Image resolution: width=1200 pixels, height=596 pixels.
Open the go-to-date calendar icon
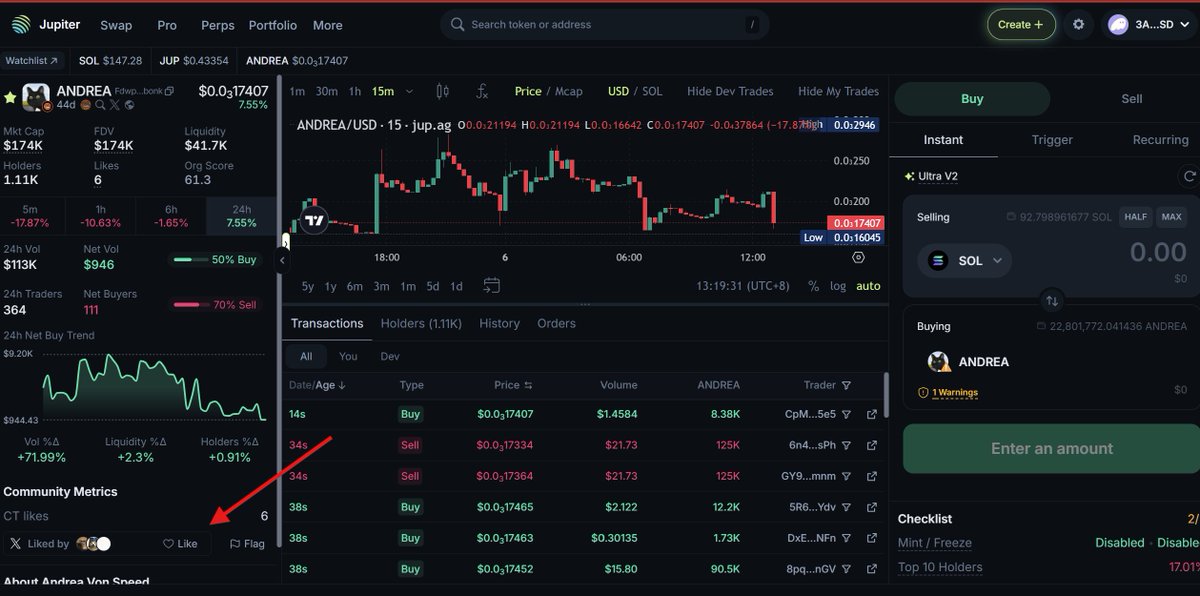tap(491, 286)
